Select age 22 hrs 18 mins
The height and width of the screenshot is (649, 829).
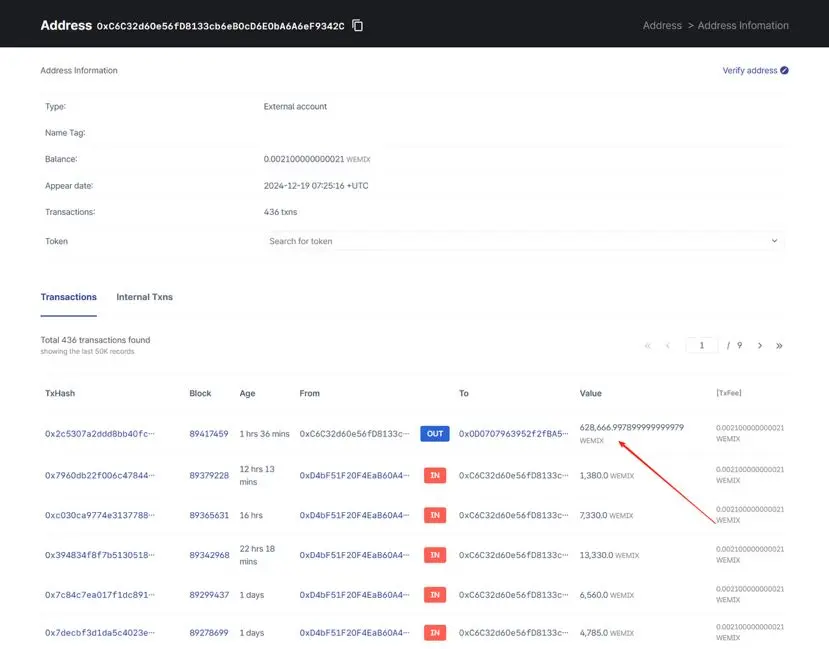click(x=257, y=555)
